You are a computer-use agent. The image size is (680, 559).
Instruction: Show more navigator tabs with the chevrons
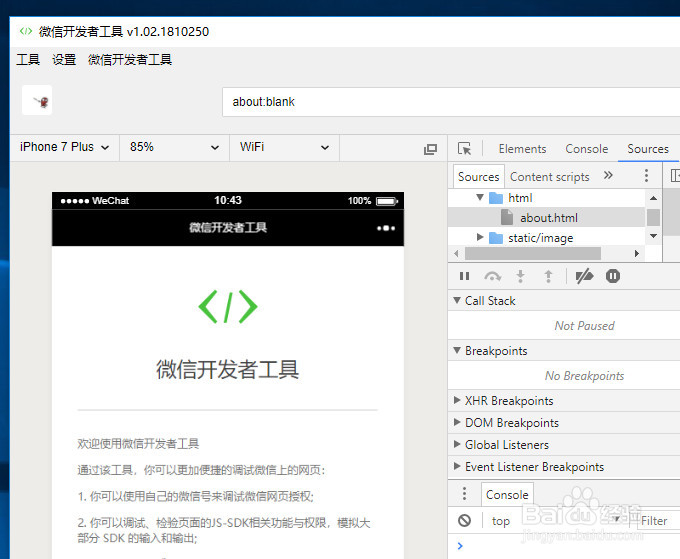click(608, 175)
